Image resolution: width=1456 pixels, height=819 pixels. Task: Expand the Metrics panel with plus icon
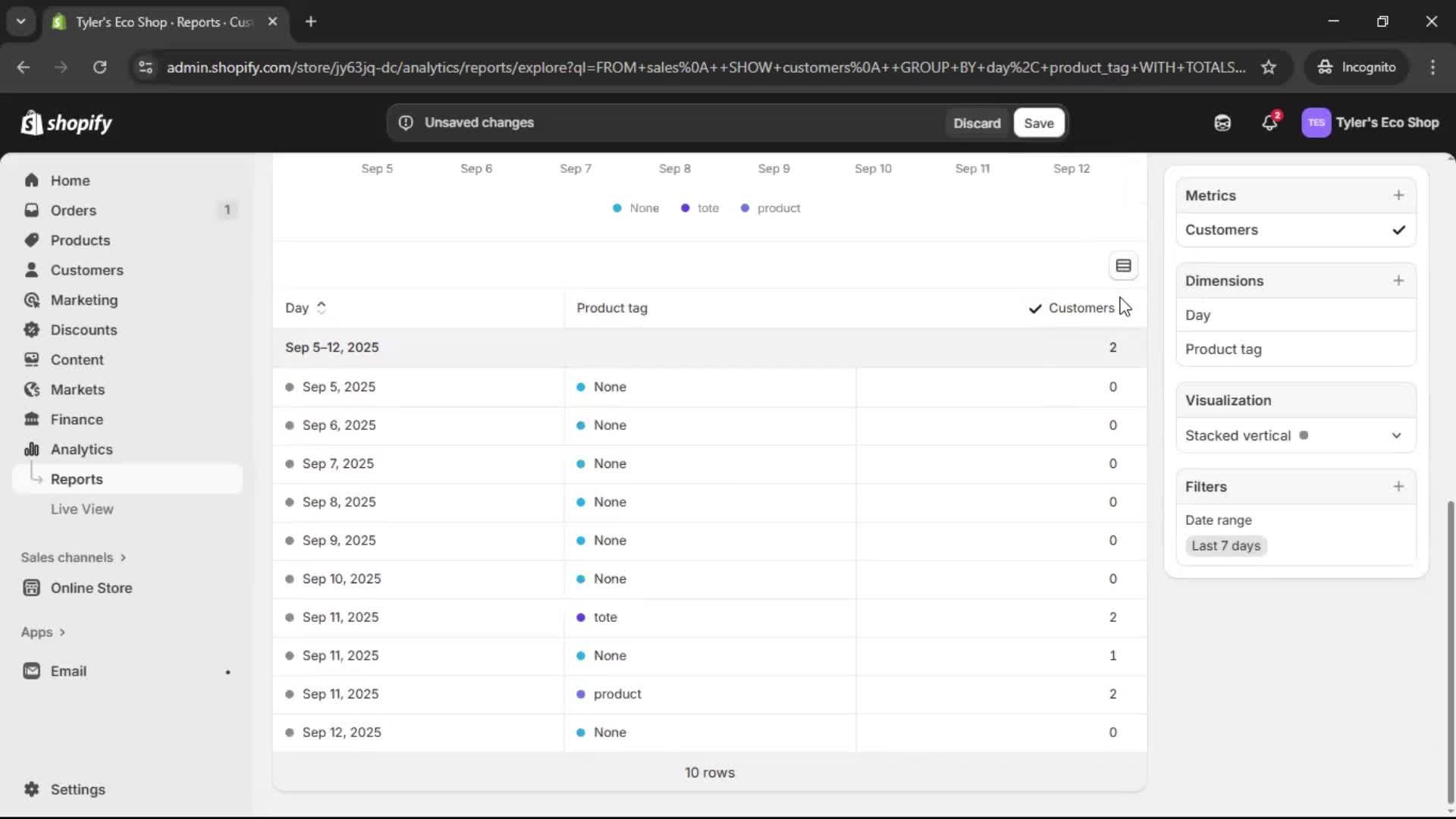1399,195
